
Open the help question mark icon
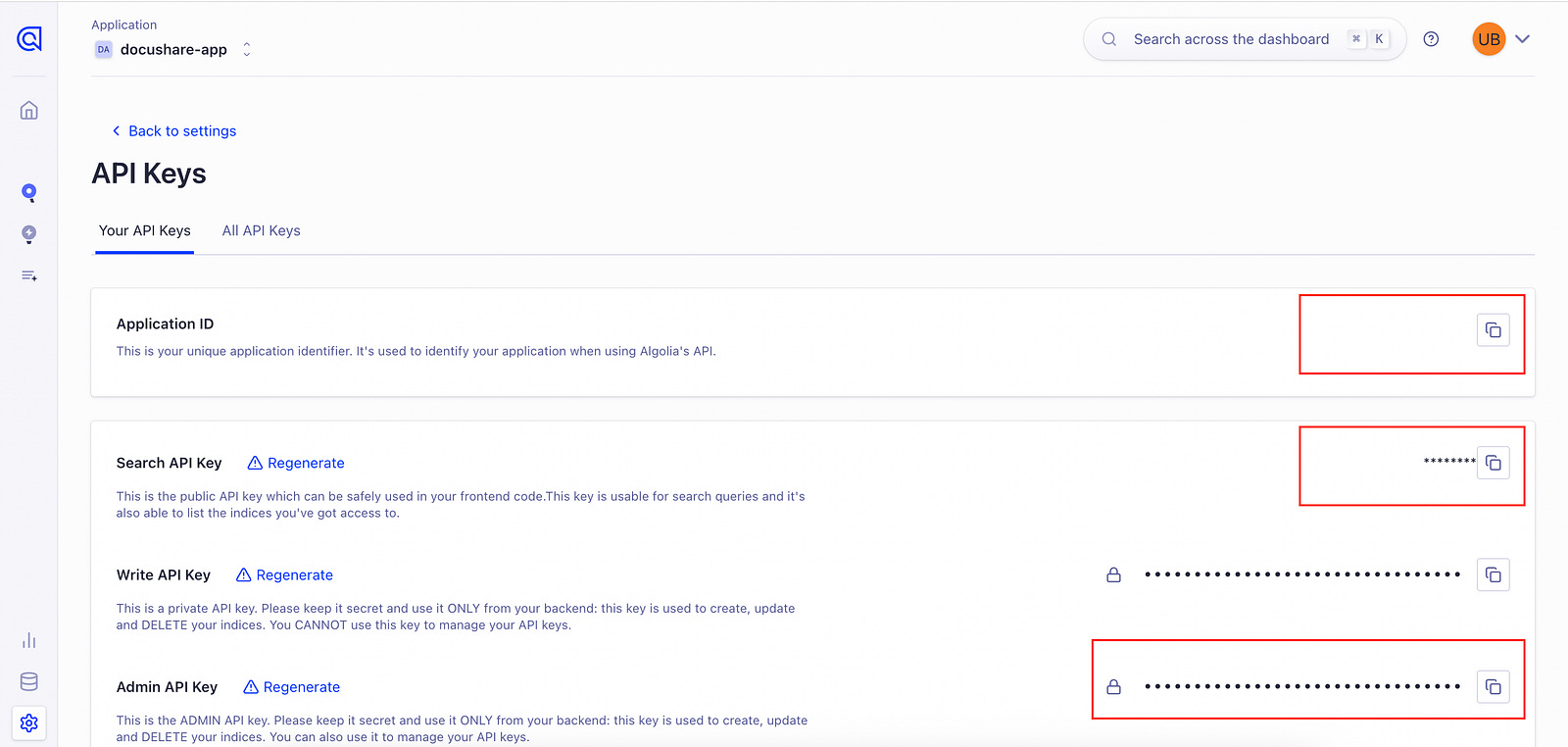coord(1431,39)
